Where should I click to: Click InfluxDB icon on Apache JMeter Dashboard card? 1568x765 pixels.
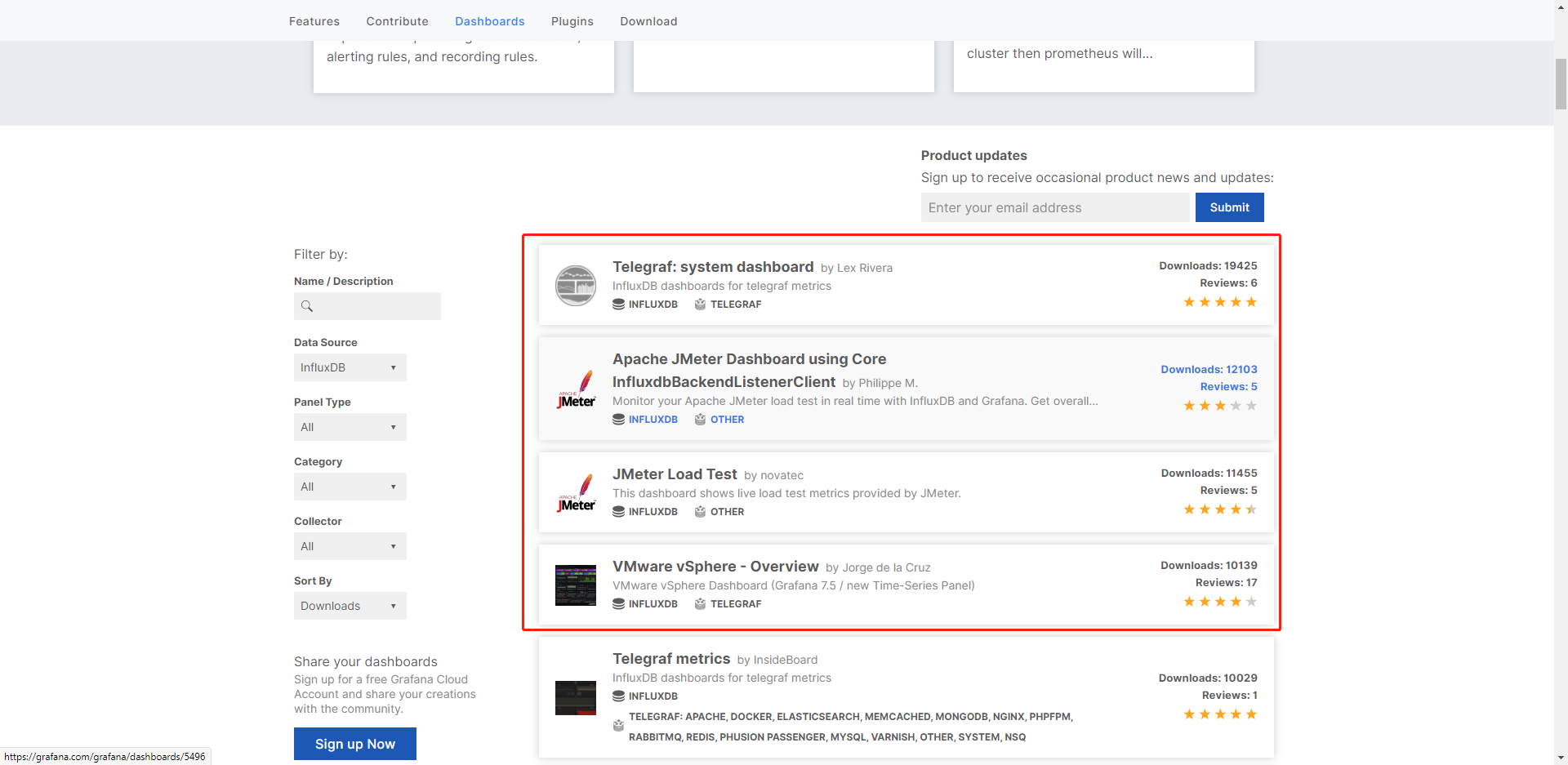(x=618, y=420)
